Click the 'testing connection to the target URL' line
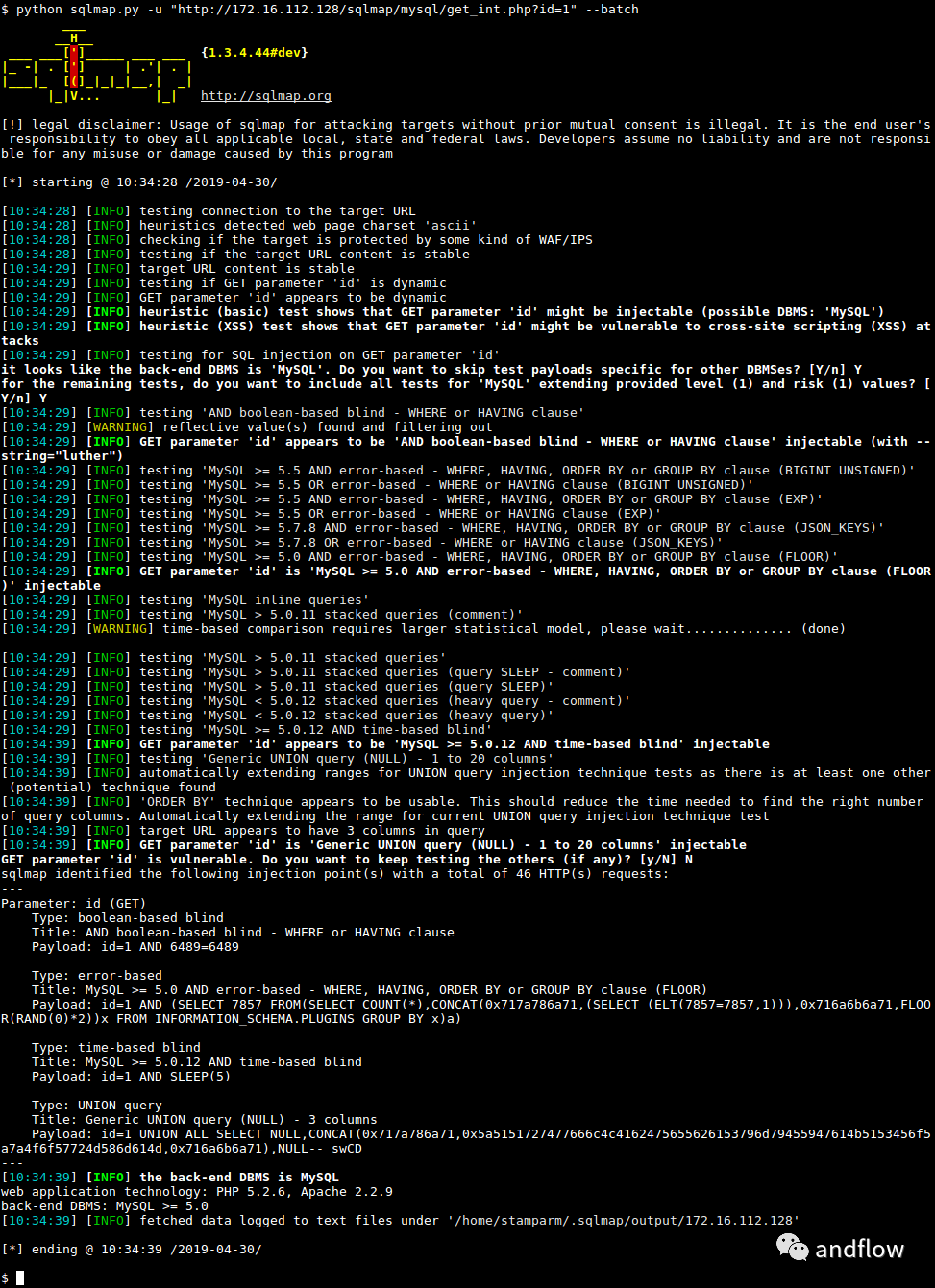935x1288 pixels. (x=209, y=211)
